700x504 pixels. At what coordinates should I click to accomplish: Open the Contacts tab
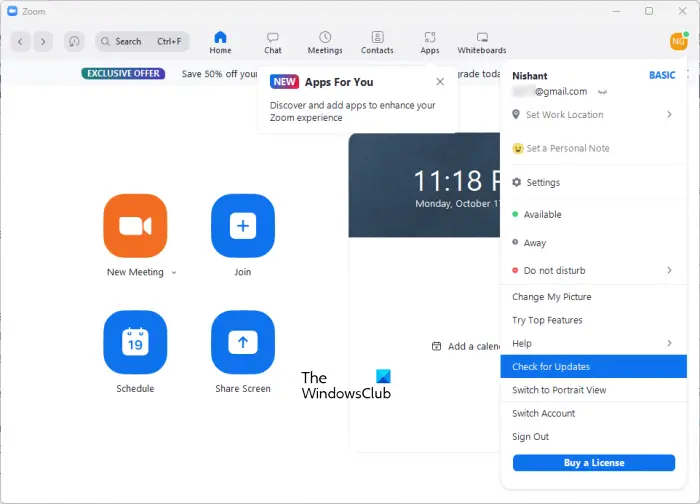click(x=377, y=43)
